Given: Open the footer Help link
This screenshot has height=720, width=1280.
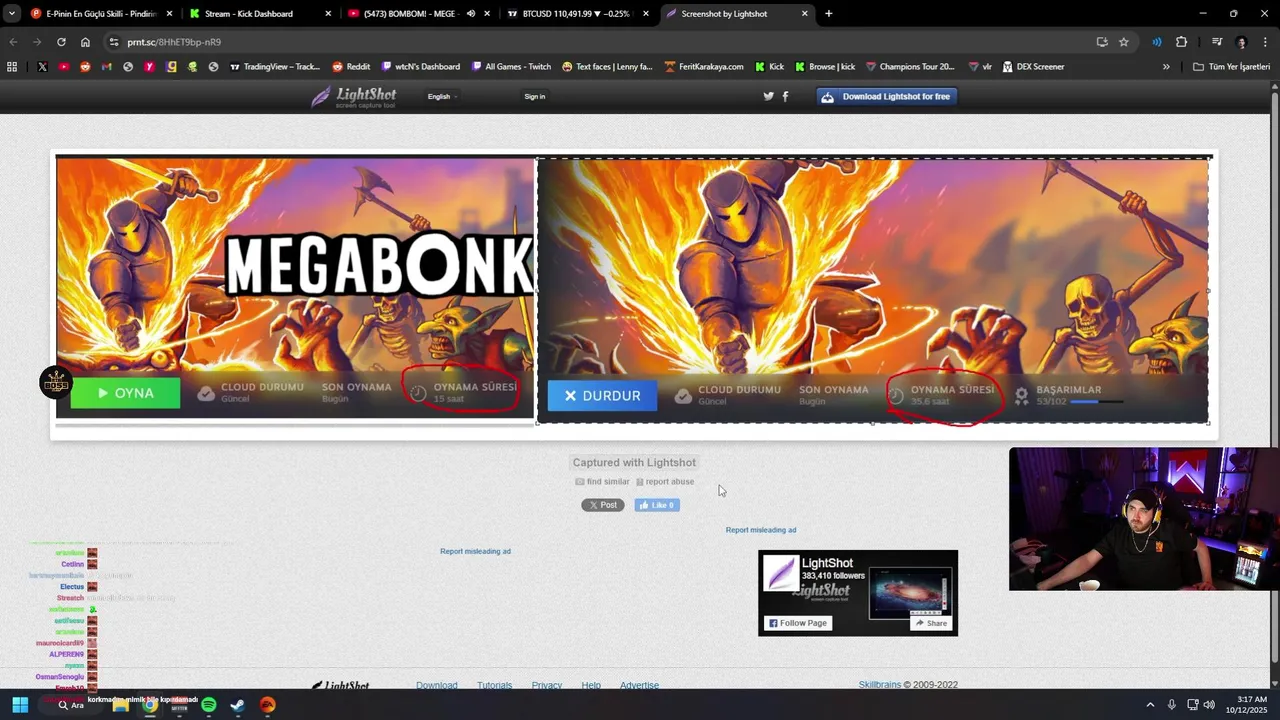Looking at the screenshot, I should pyautogui.click(x=591, y=685).
